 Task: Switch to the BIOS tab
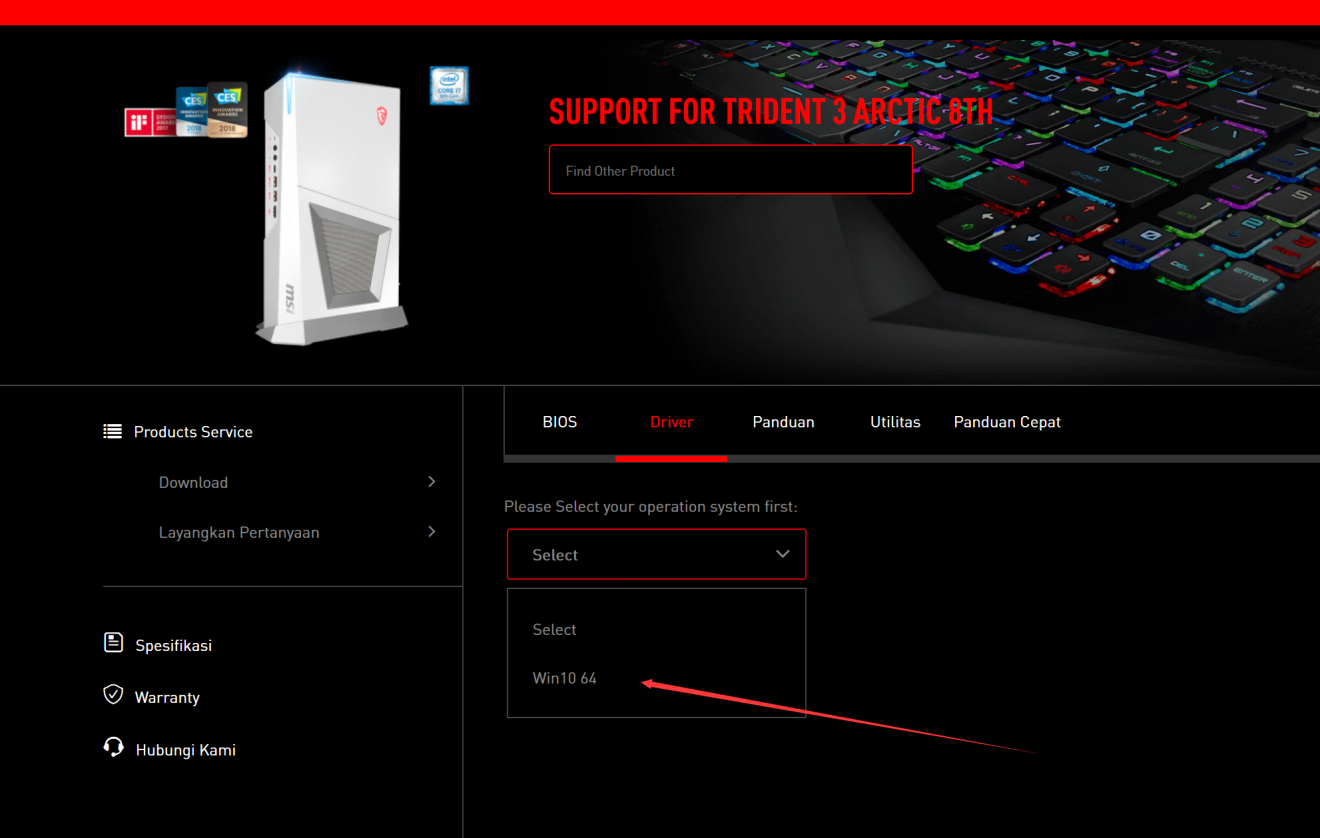point(560,422)
